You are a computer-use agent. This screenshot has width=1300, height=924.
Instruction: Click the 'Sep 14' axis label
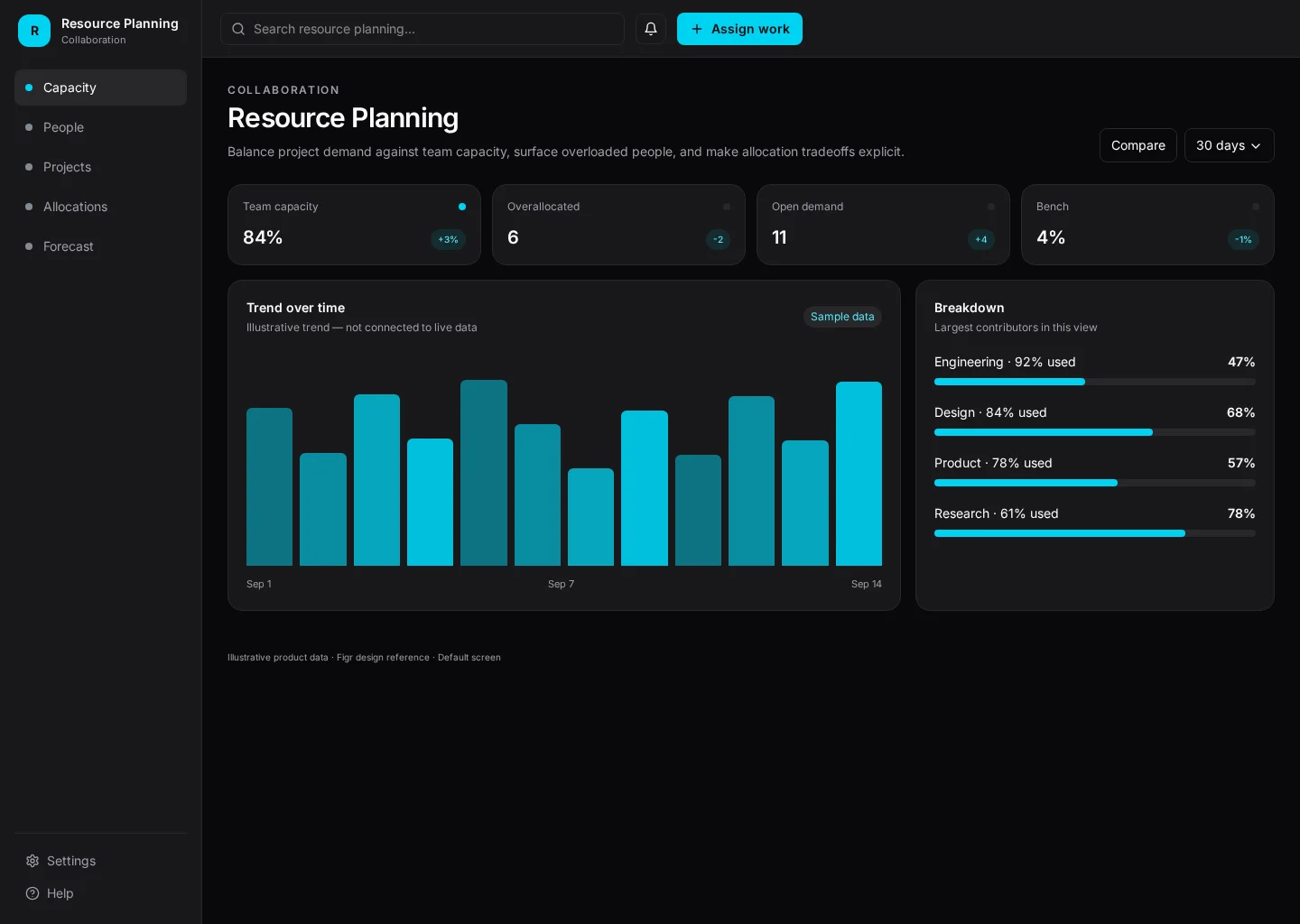click(x=867, y=584)
